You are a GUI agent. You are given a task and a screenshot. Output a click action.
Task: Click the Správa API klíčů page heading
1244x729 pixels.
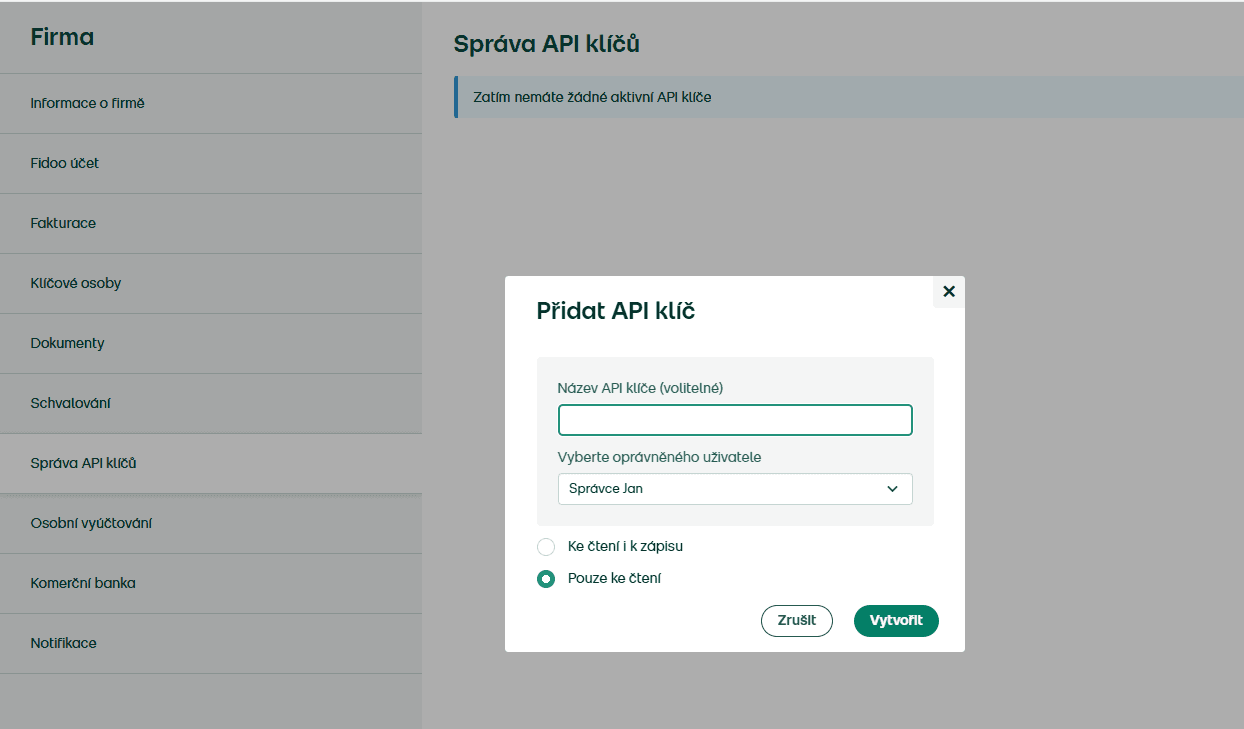coord(546,44)
